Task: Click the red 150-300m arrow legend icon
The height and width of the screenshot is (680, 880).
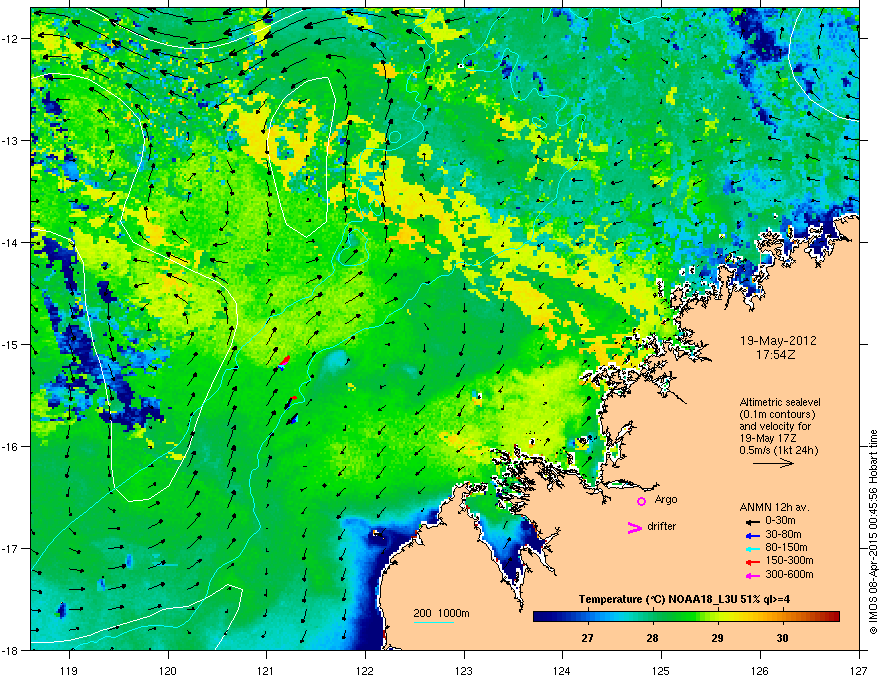Action: 753,562
